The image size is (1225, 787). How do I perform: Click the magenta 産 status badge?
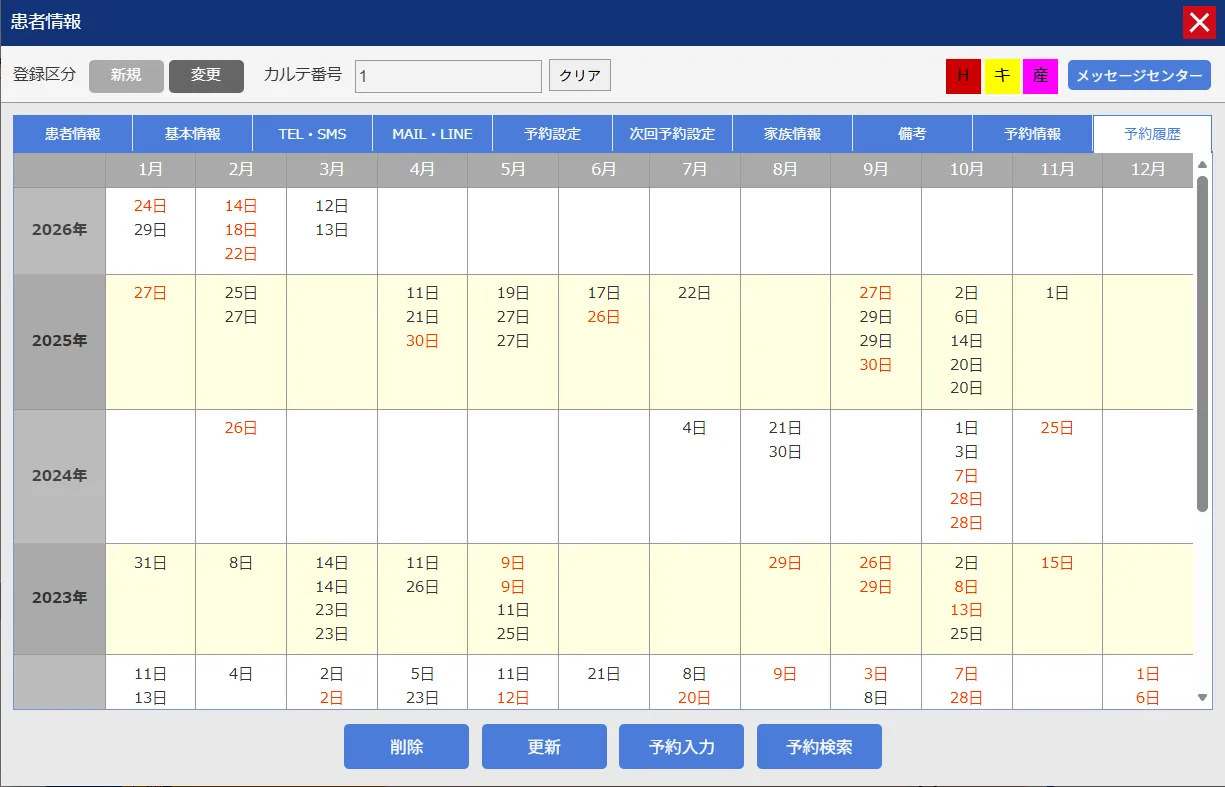tap(1040, 76)
